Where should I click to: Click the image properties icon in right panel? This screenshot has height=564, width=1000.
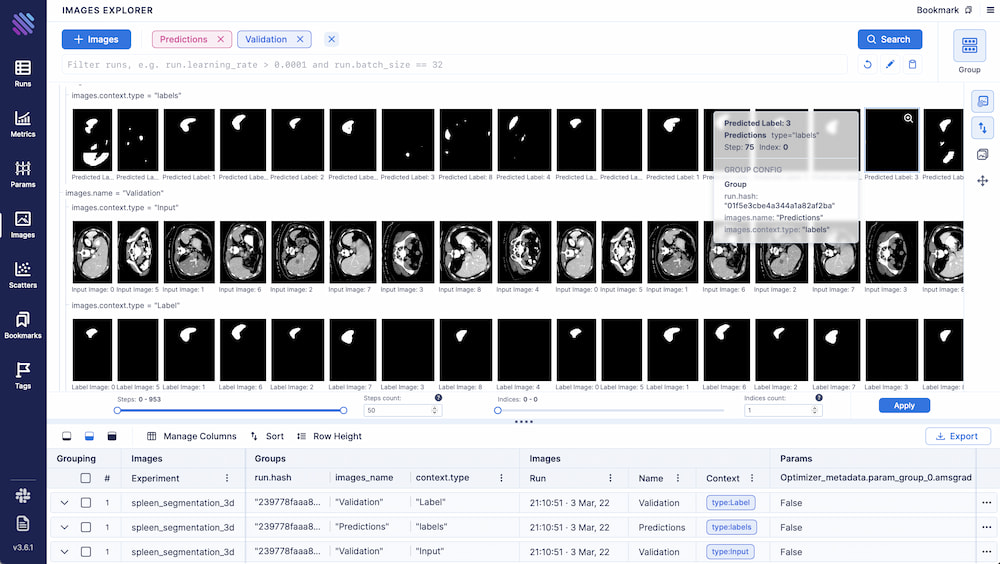click(983, 101)
